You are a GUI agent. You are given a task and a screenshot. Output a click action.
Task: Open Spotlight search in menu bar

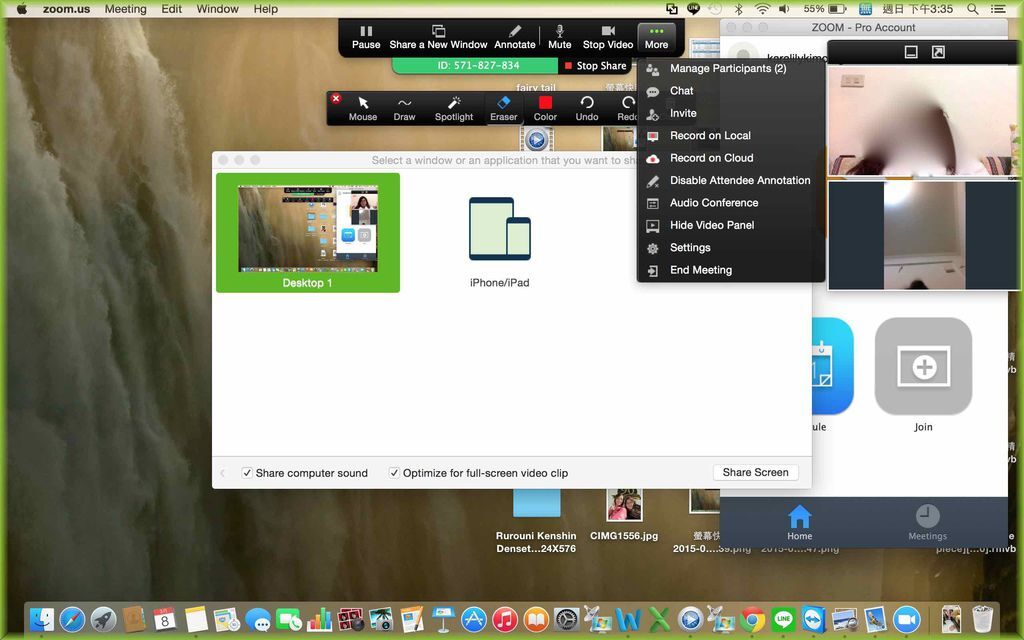coord(972,9)
